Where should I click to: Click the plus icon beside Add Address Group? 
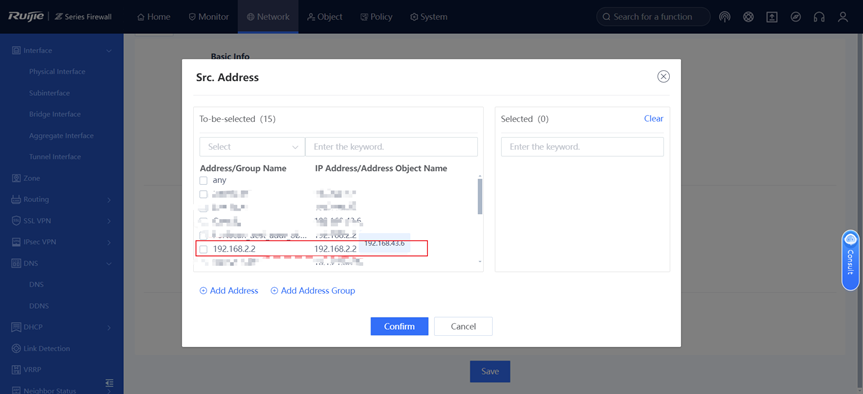click(x=274, y=291)
